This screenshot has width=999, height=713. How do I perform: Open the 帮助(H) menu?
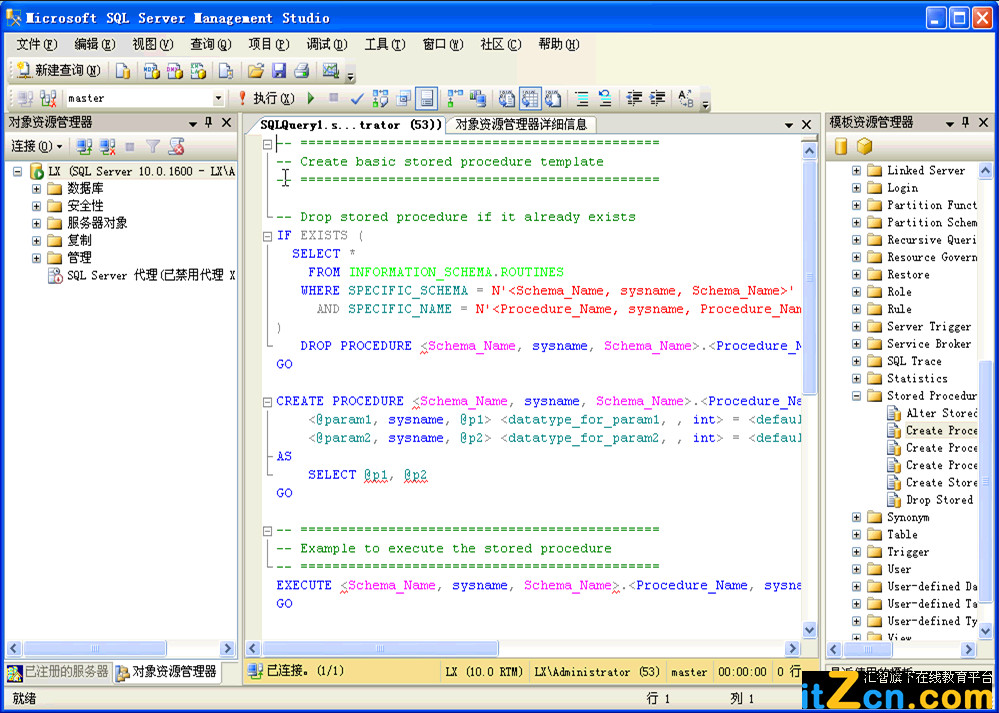pos(559,44)
